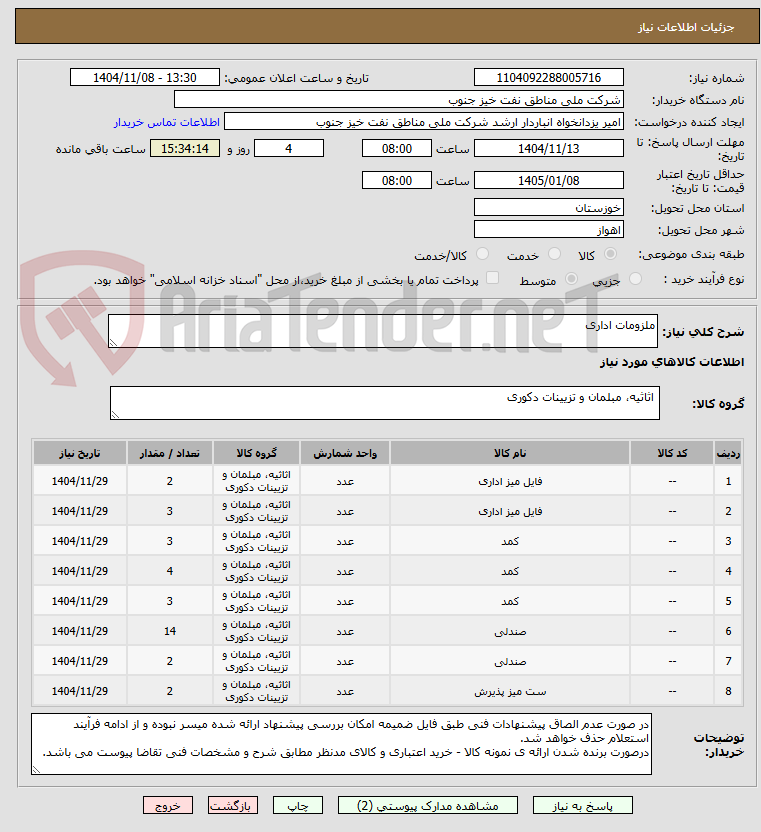Select the کالا/خدمت radio button
The width and height of the screenshot is (761, 832).
point(482,254)
